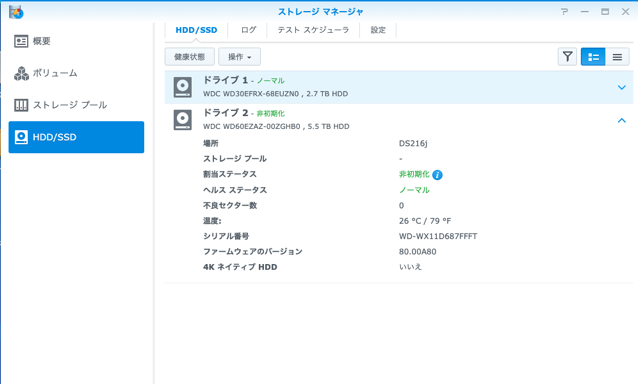
Task: Open the テスト スケジューラ tab
Action: pyautogui.click(x=313, y=30)
